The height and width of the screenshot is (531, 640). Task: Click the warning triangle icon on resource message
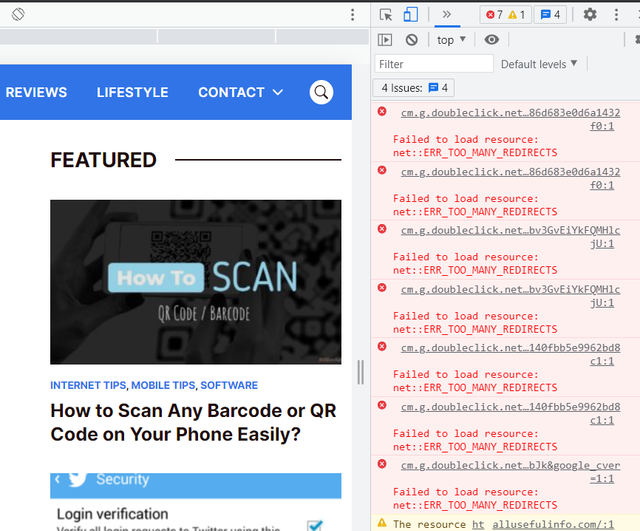tap(382, 522)
